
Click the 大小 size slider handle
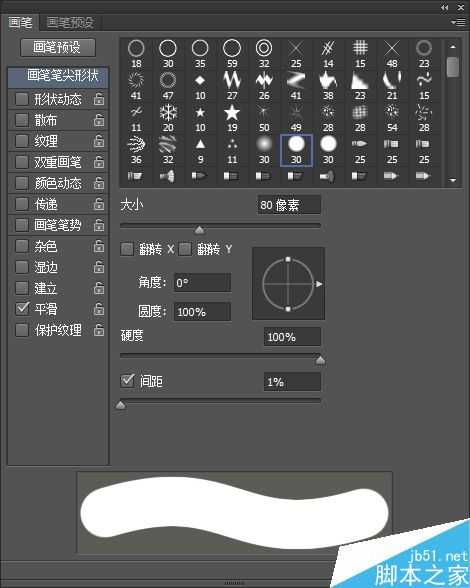[x=200, y=230]
